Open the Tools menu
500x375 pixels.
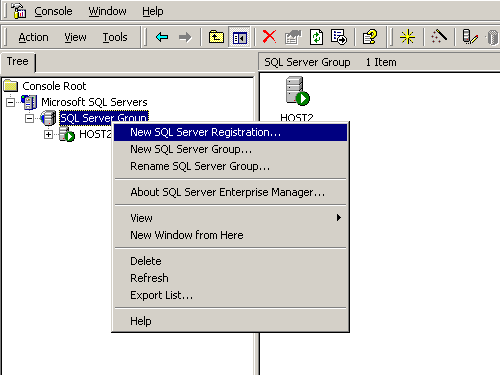pos(115,37)
